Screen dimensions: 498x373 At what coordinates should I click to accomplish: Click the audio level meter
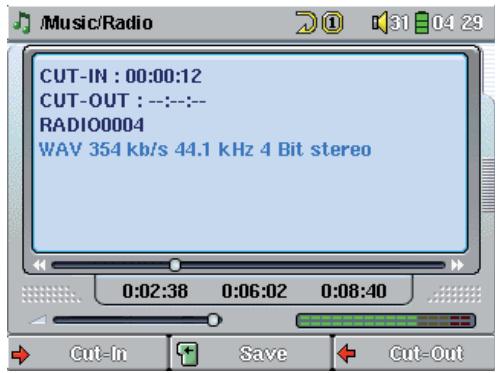click(386, 320)
